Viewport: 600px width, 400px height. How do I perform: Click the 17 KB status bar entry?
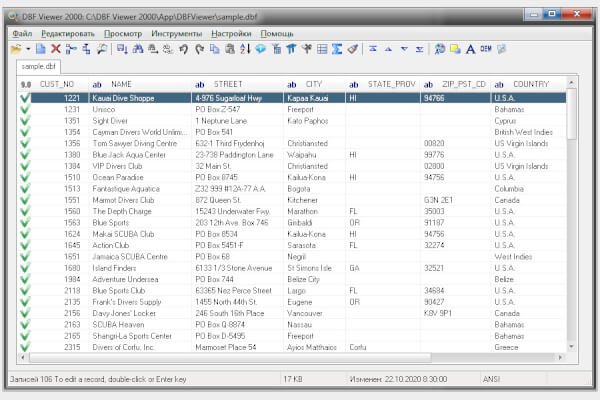(x=293, y=379)
